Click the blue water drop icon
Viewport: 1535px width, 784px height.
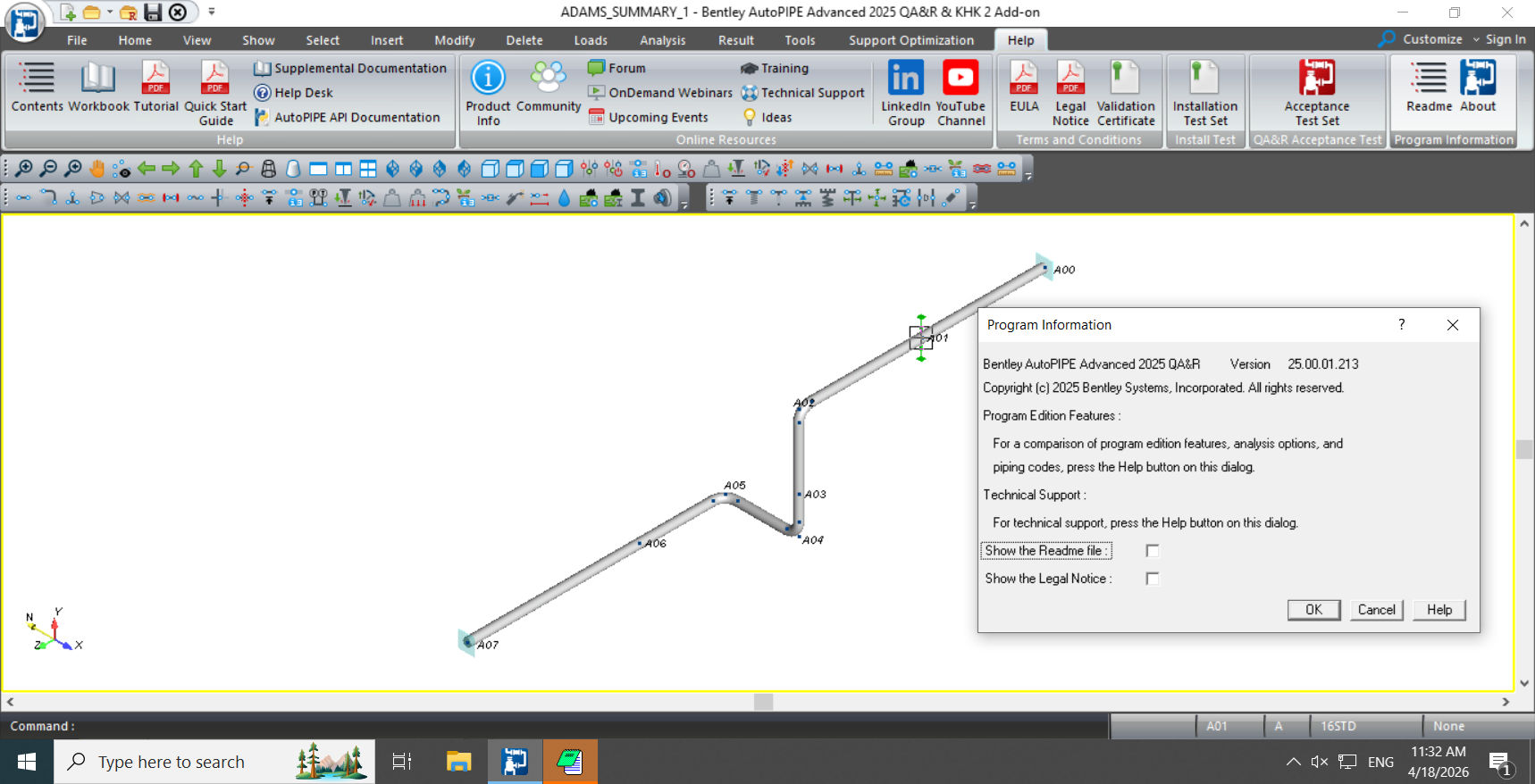click(x=564, y=198)
